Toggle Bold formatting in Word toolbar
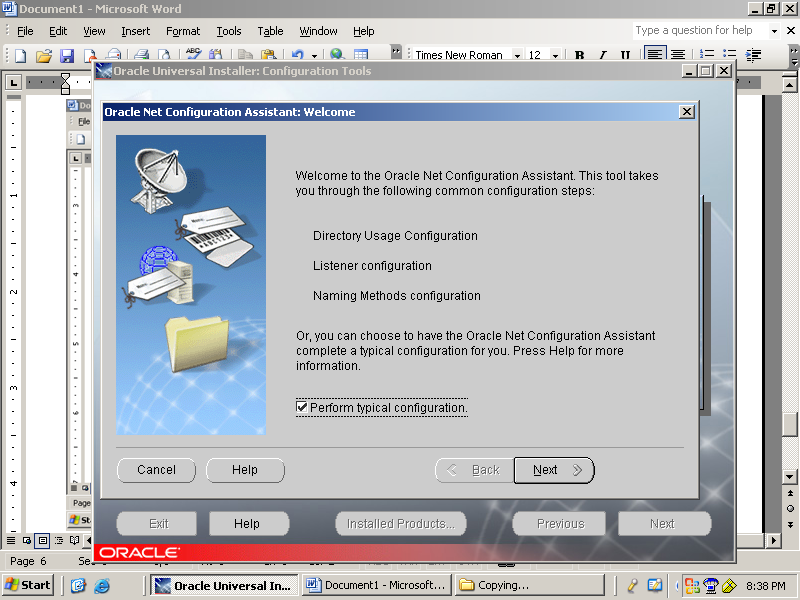The image size is (800, 600). pyautogui.click(x=579, y=55)
